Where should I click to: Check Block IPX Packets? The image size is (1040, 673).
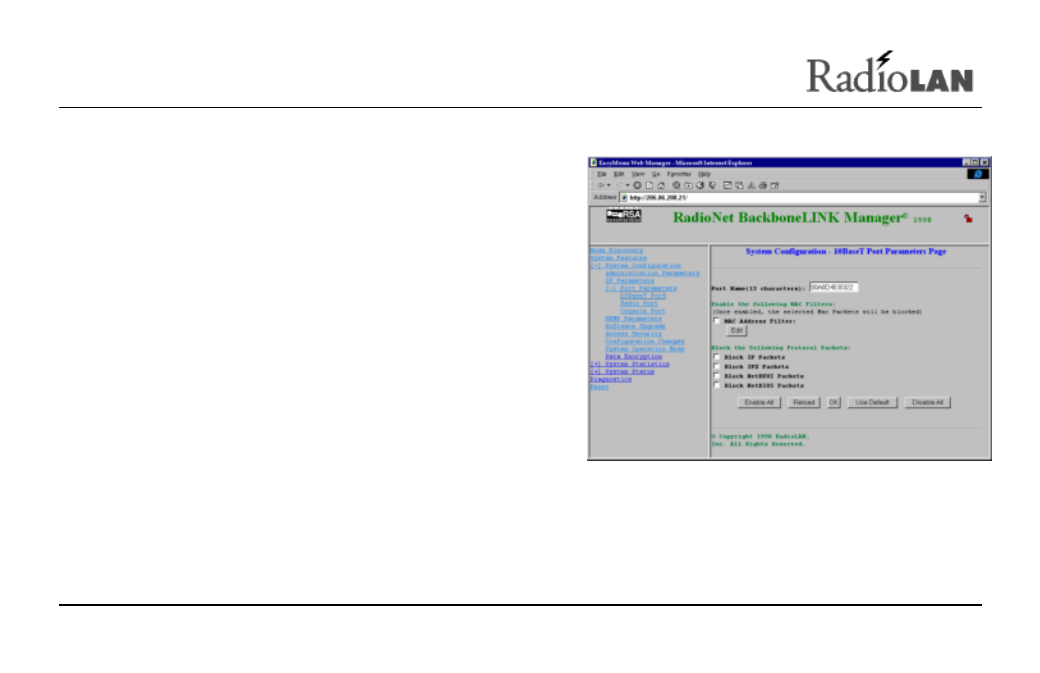[716, 366]
